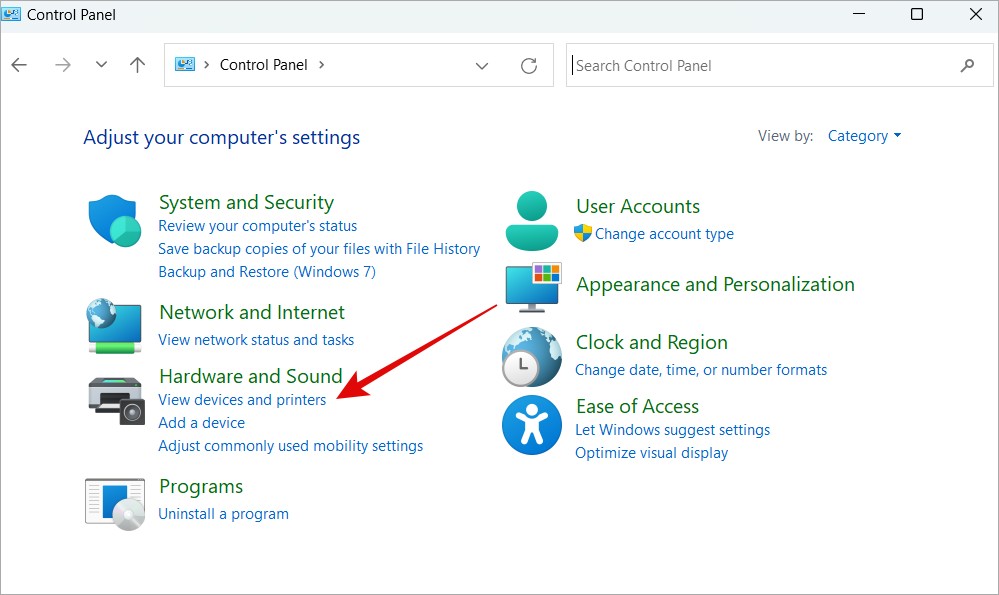Open the Programs disc icon

[x=115, y=504]
